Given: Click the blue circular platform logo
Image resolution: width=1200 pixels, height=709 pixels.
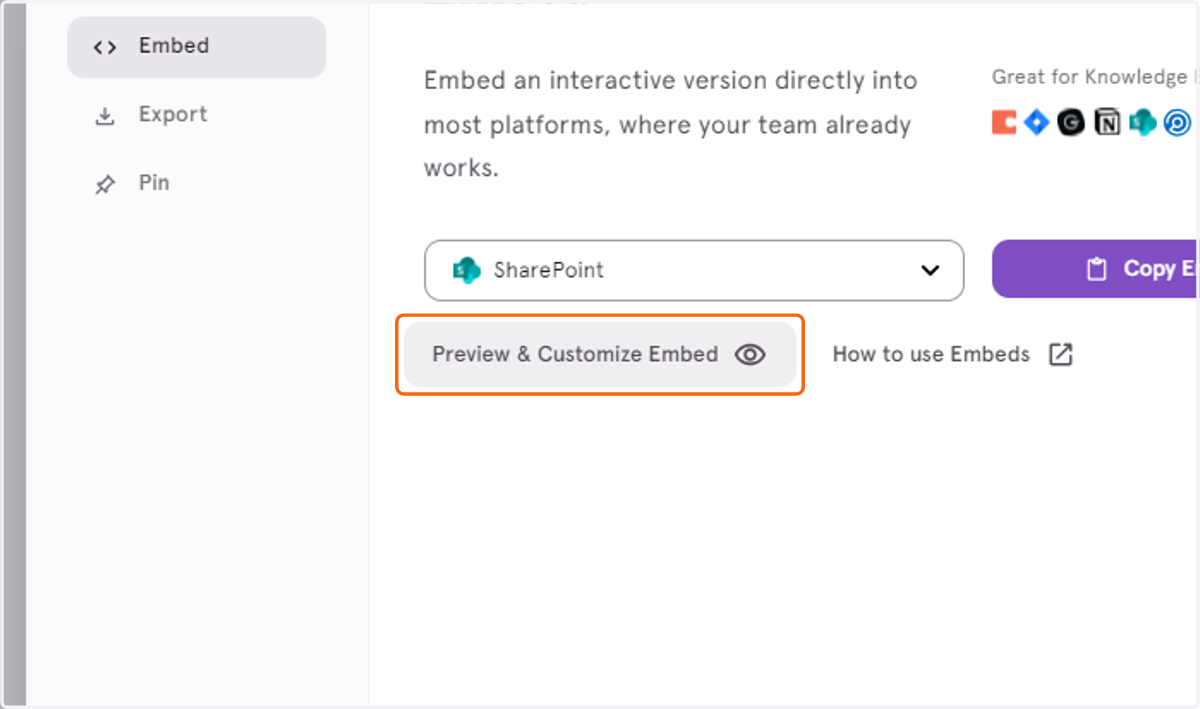Looking at the screenshot, I should [x=1178, y=122].
